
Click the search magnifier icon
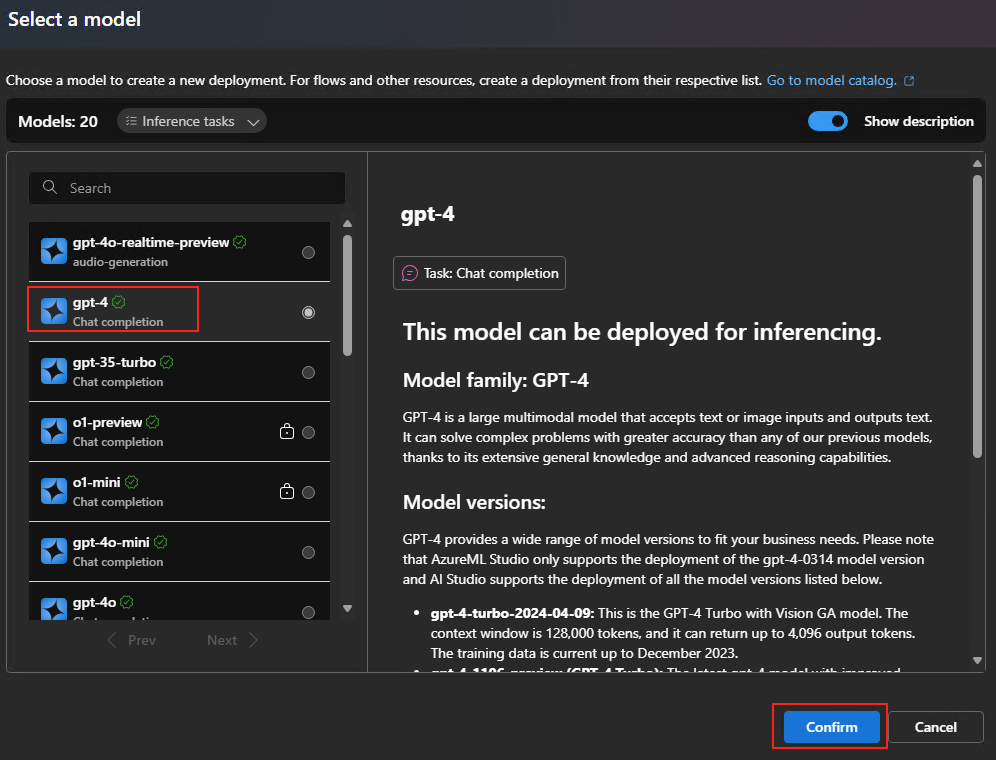(50, 187)
